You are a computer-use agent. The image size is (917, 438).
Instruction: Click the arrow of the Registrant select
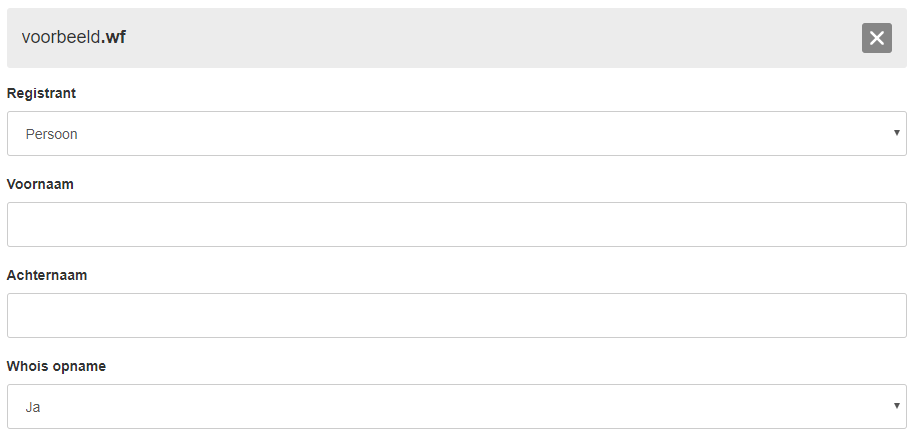click(x=896, y=133)
